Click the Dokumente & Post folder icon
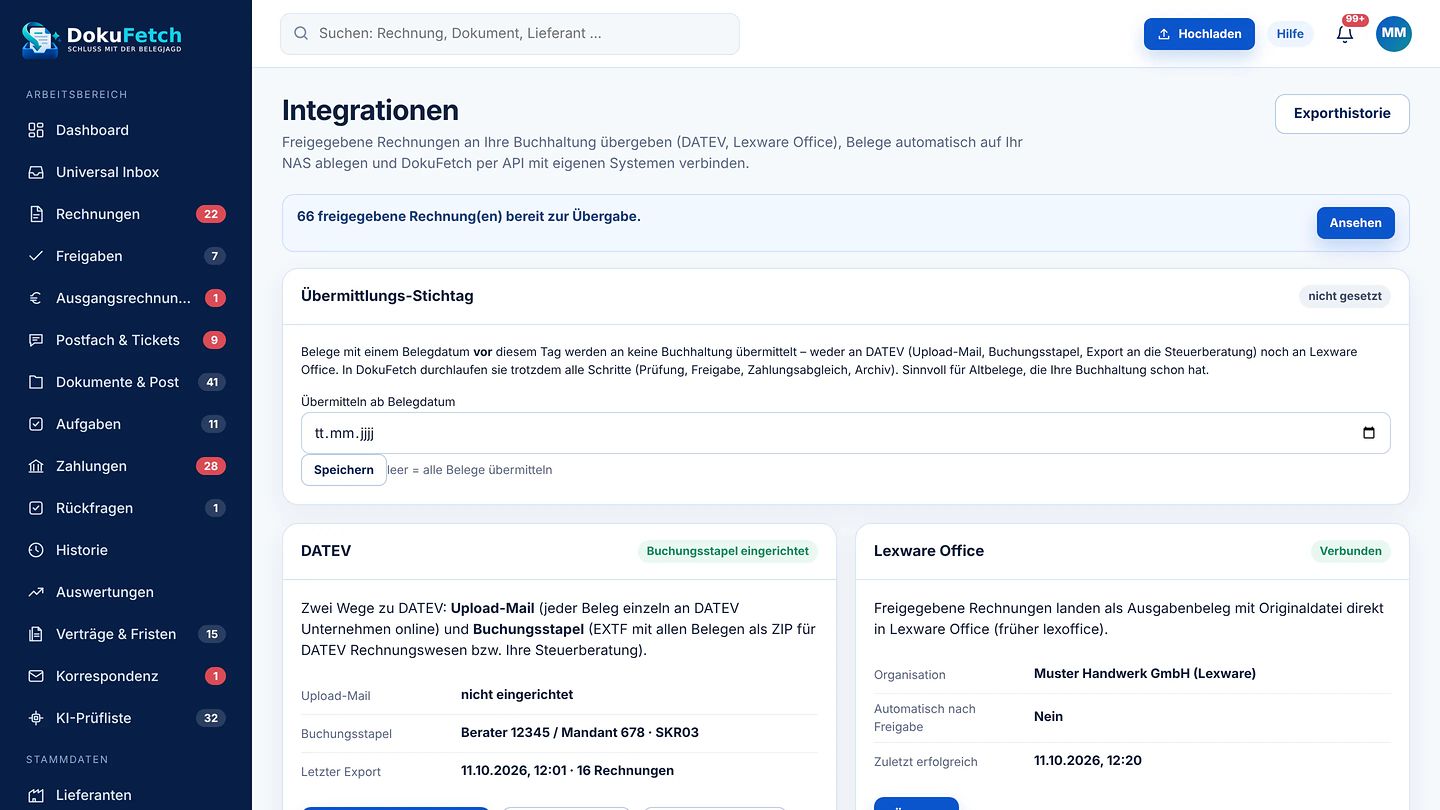Image resolution: width=1440 pixels, height=810 pixels. pyautogui.click(x=36, y=382)
